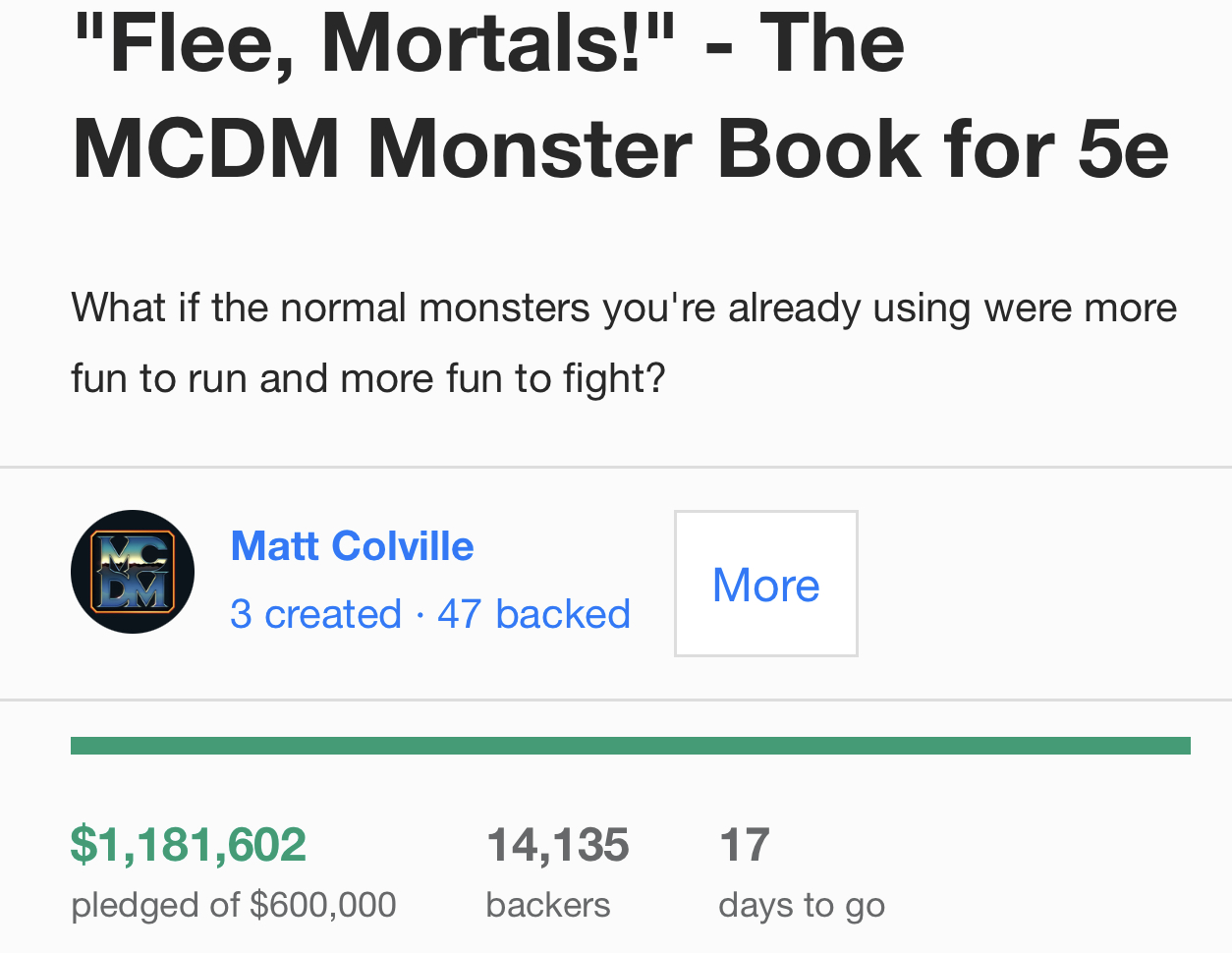The image size is (1232, 953).
Task: Click the "fun to run and more fun to fight?" line
Action: 368,378
